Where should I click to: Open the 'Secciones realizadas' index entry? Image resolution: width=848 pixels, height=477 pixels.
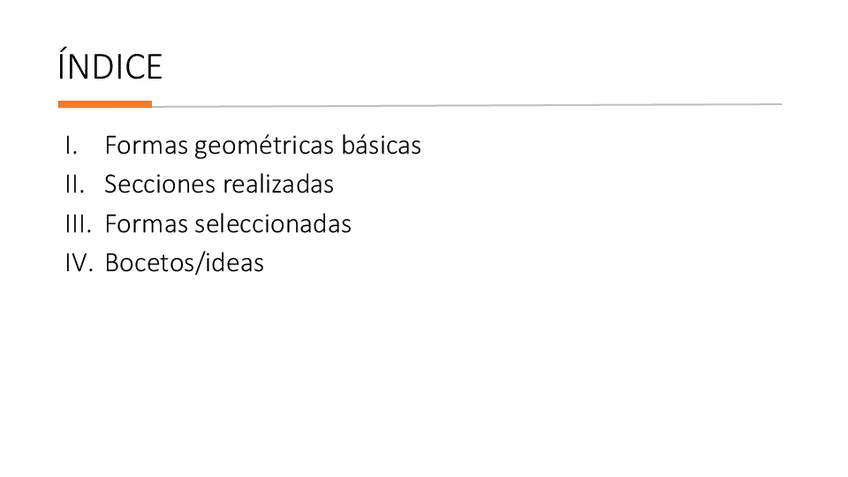pyautogui.click(x=218, y=185)
